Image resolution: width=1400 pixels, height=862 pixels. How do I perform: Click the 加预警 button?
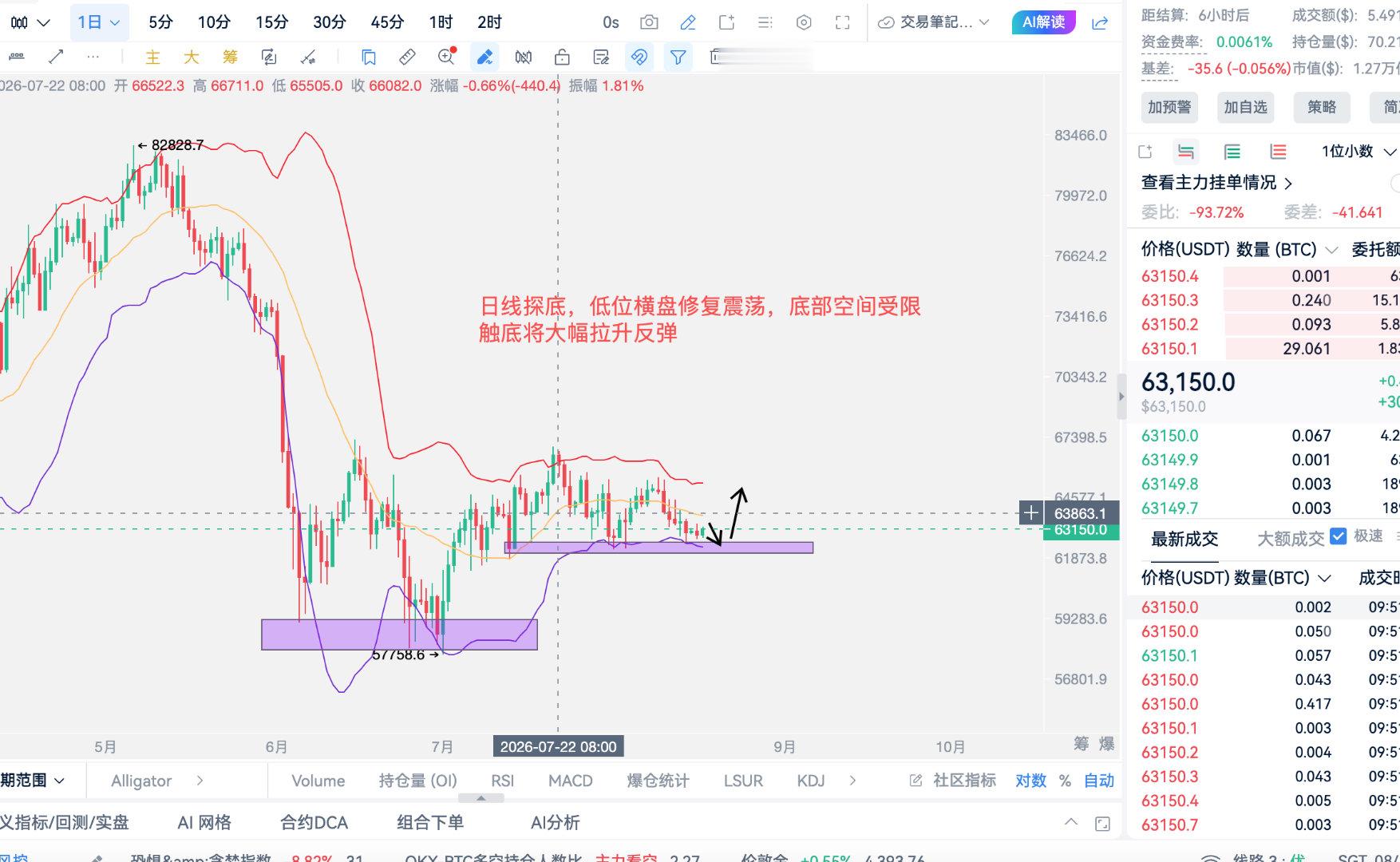point(1169,107)
